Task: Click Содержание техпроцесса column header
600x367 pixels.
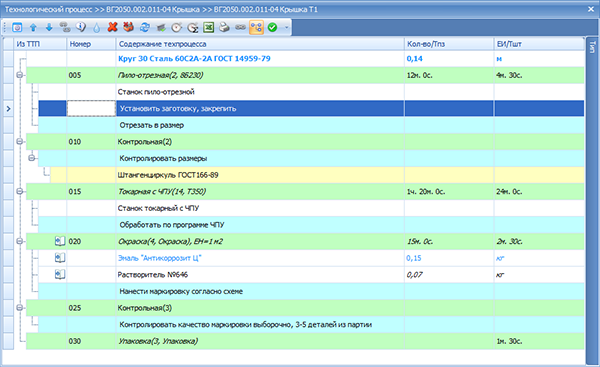Action: 260,44
